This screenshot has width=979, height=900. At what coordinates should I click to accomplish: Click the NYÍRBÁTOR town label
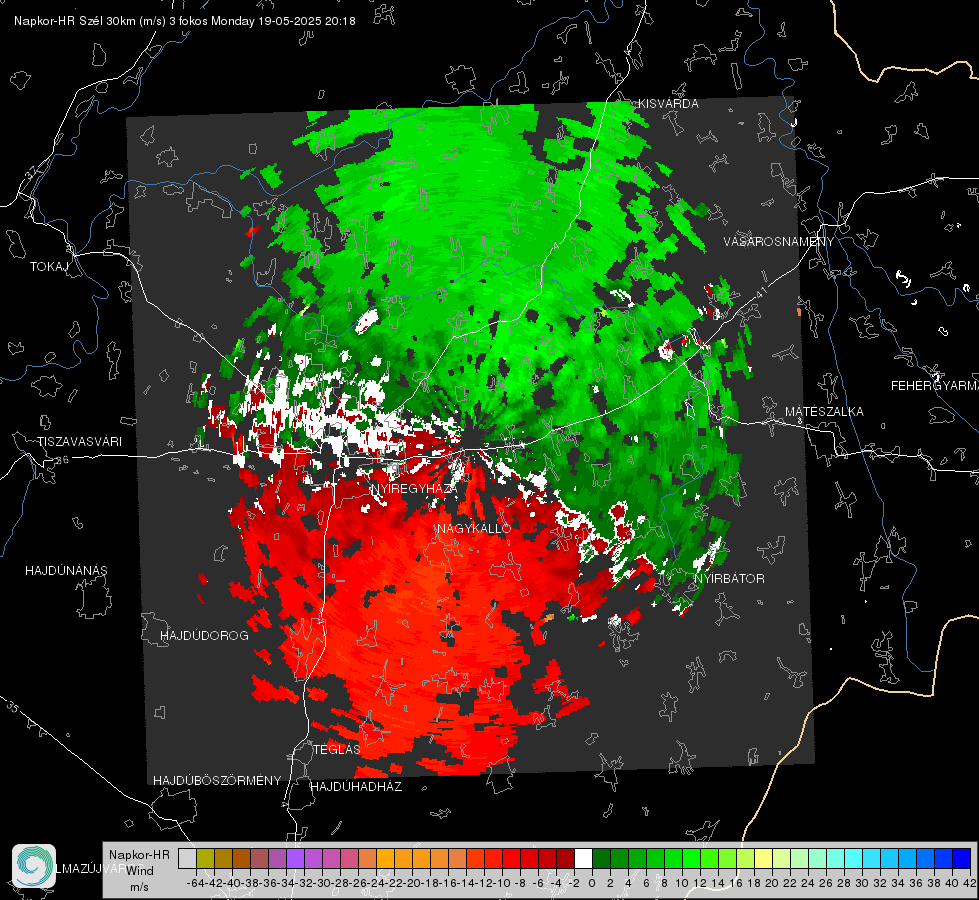click(729, 579)
